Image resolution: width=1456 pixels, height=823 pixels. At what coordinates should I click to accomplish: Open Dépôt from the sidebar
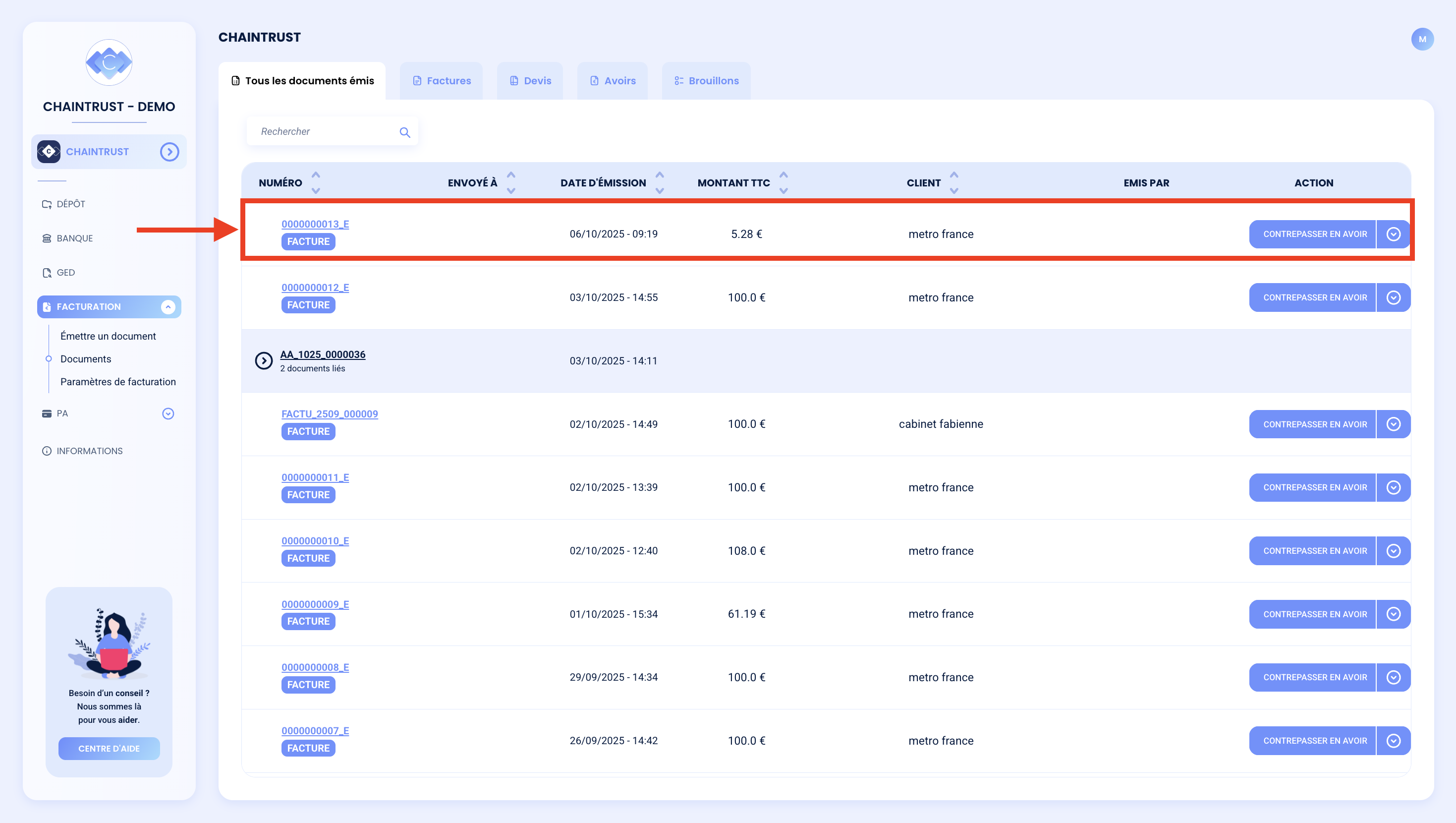(x=63, y=204)
